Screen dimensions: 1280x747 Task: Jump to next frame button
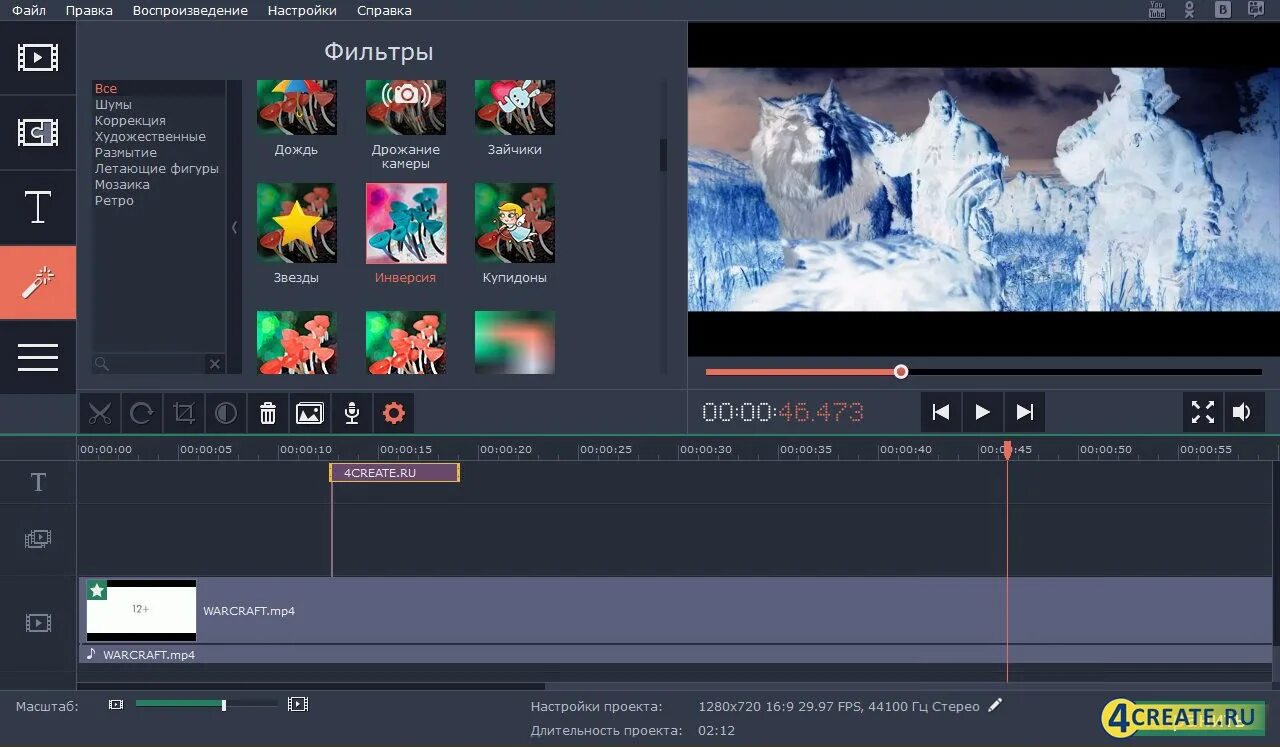coord(1024,412)
